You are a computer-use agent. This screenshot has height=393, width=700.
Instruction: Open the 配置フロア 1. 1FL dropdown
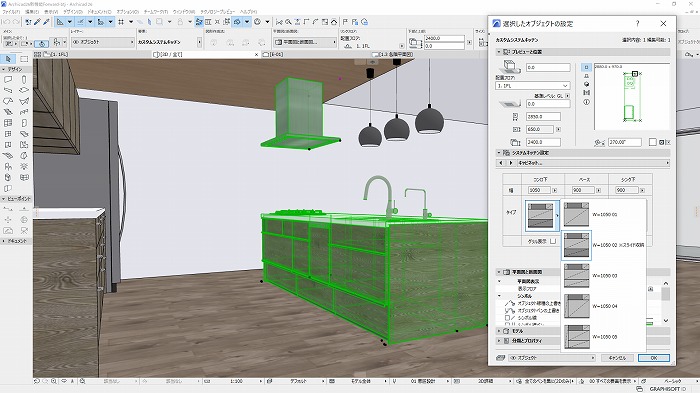(x=533, y=86)
